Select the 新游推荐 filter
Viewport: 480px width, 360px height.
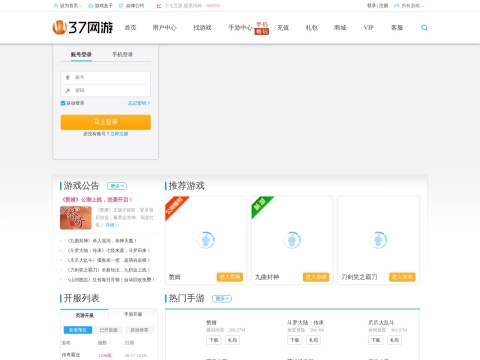(139, 330)
